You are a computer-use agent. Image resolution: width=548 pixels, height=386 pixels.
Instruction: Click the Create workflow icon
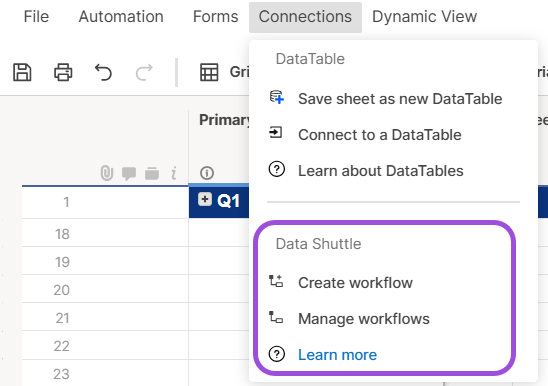(x=276, y=281)
